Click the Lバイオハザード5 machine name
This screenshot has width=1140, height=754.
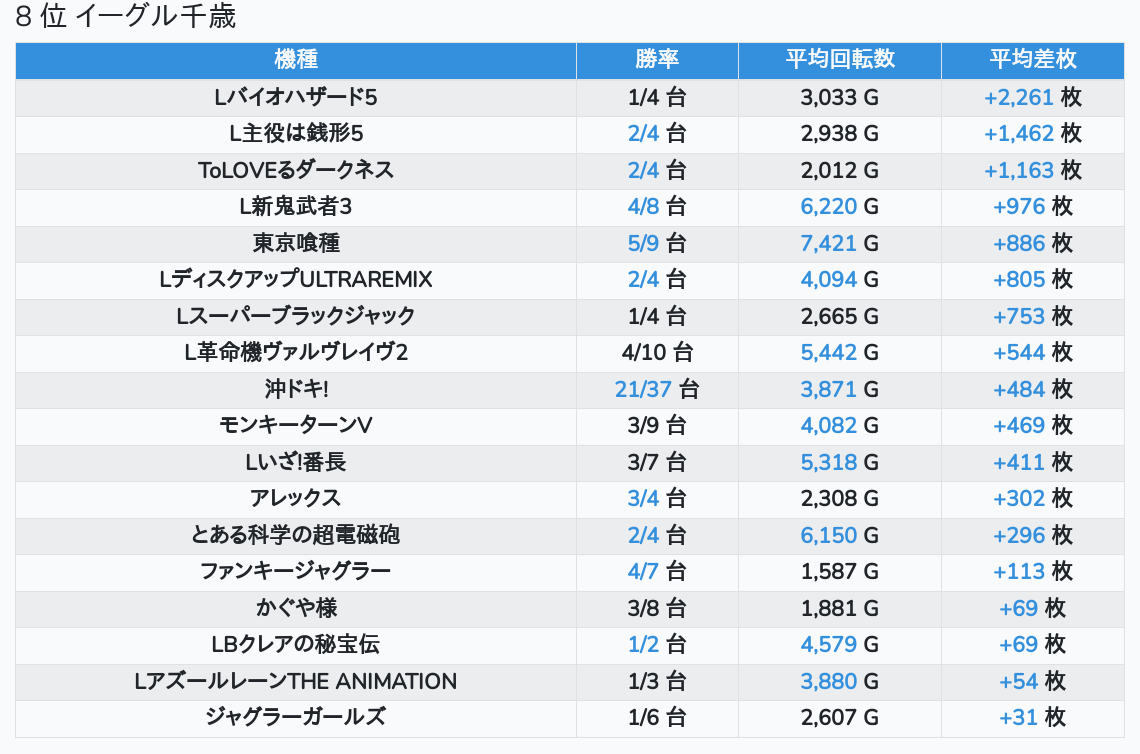tap(295, 97)
